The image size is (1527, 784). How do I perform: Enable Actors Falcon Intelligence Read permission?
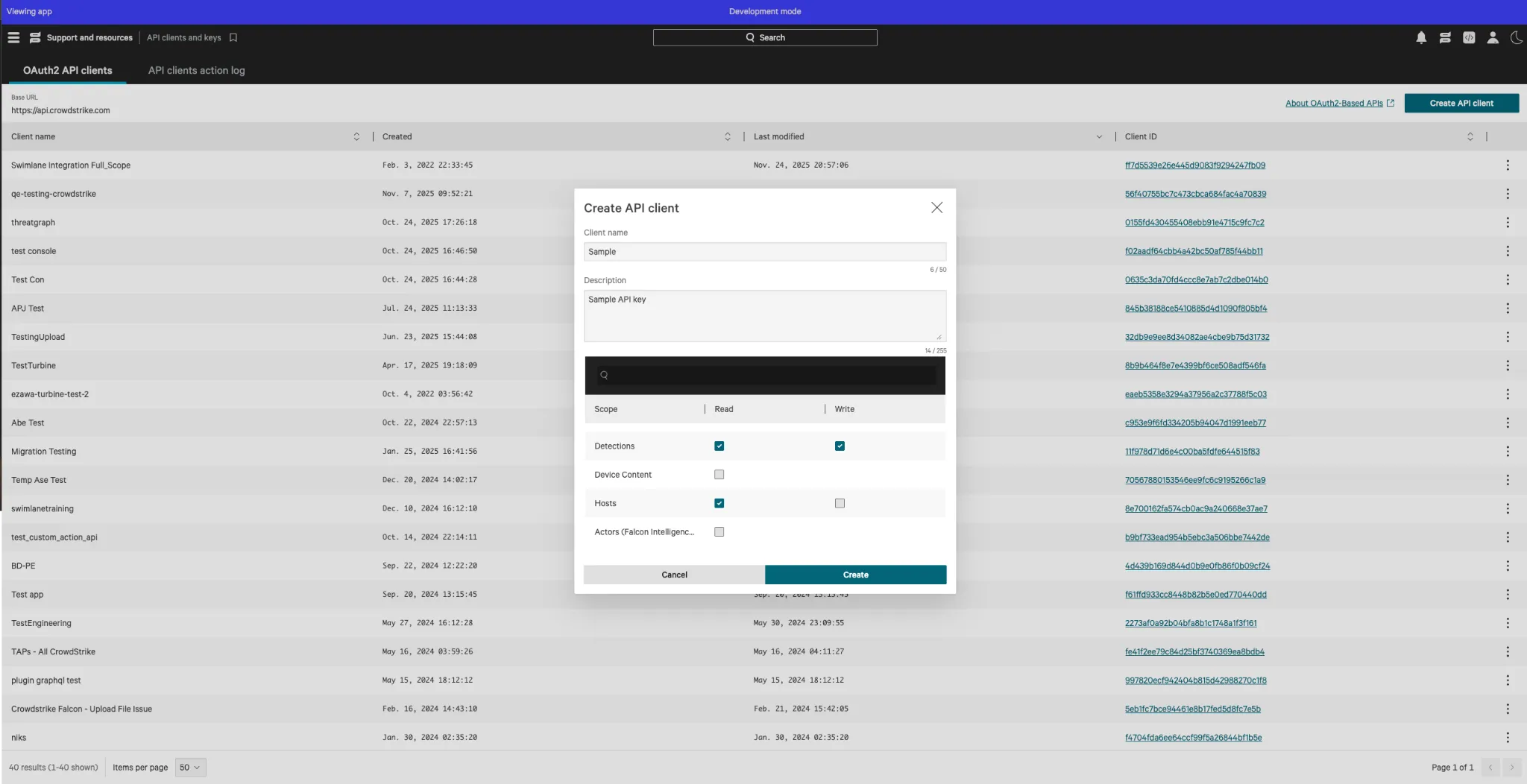[719, 531]
